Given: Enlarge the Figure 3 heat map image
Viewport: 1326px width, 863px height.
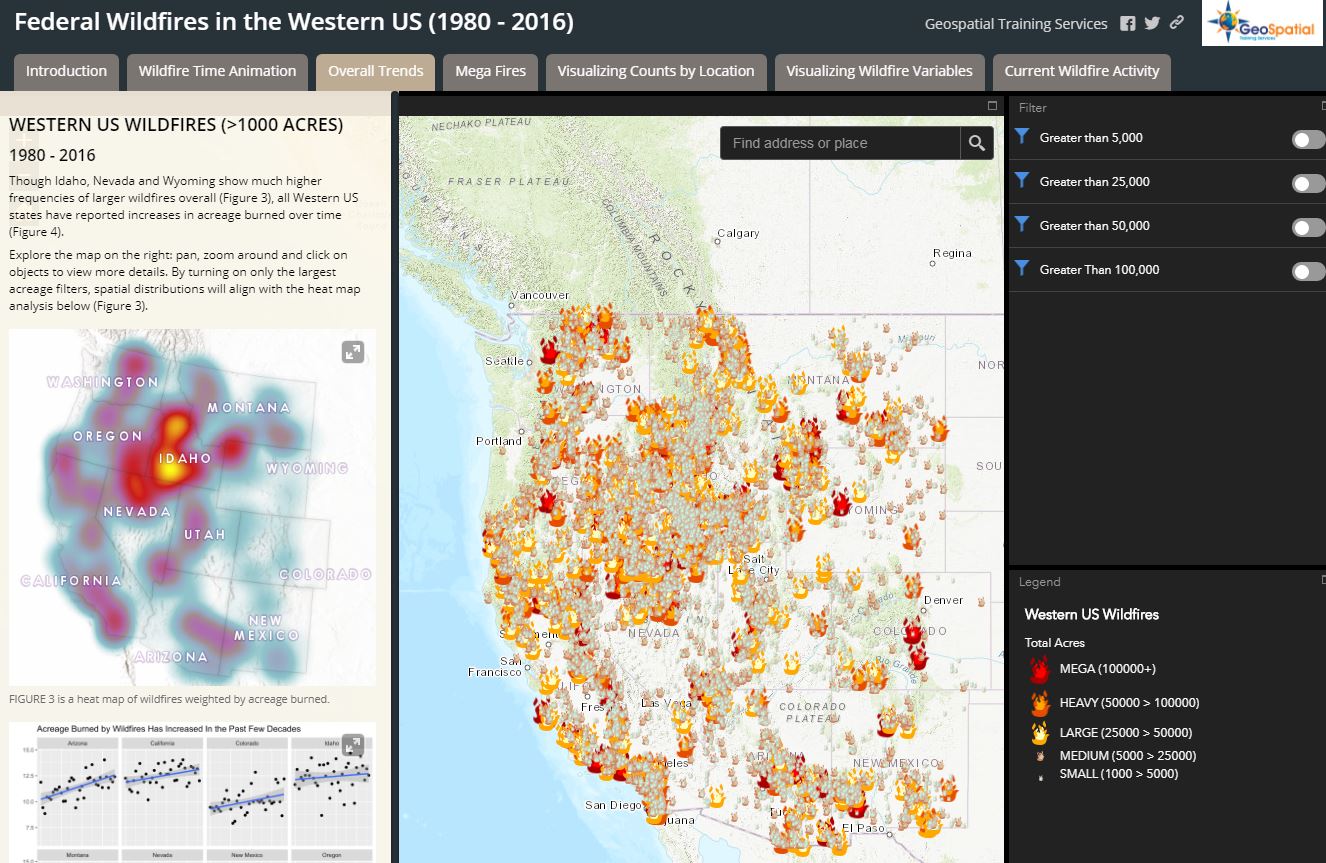Looking at the screenshot, I should coord(353,352).
